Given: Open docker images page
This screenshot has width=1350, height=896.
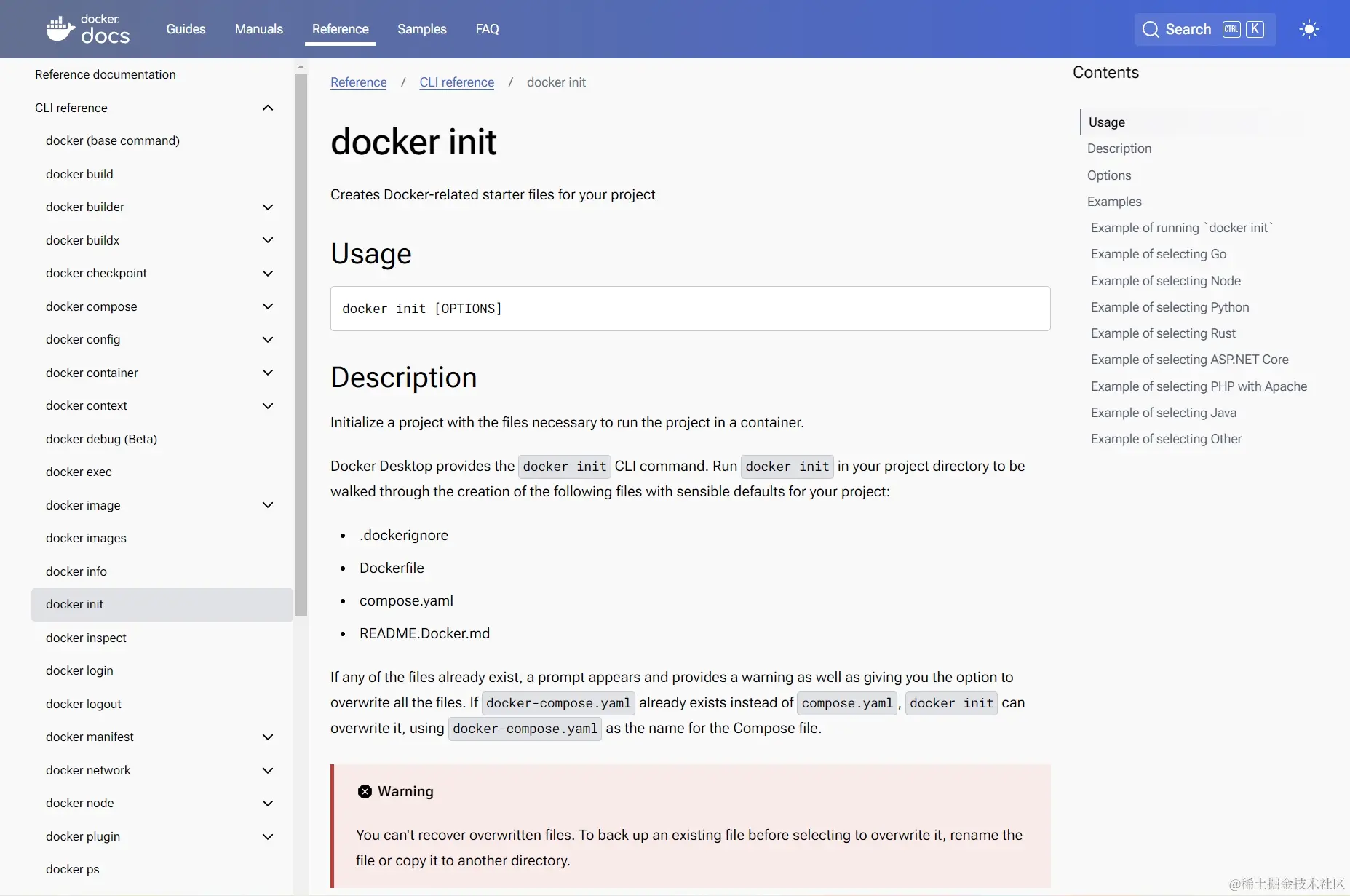Looking at the screenshot, I should tap(86, 538).
